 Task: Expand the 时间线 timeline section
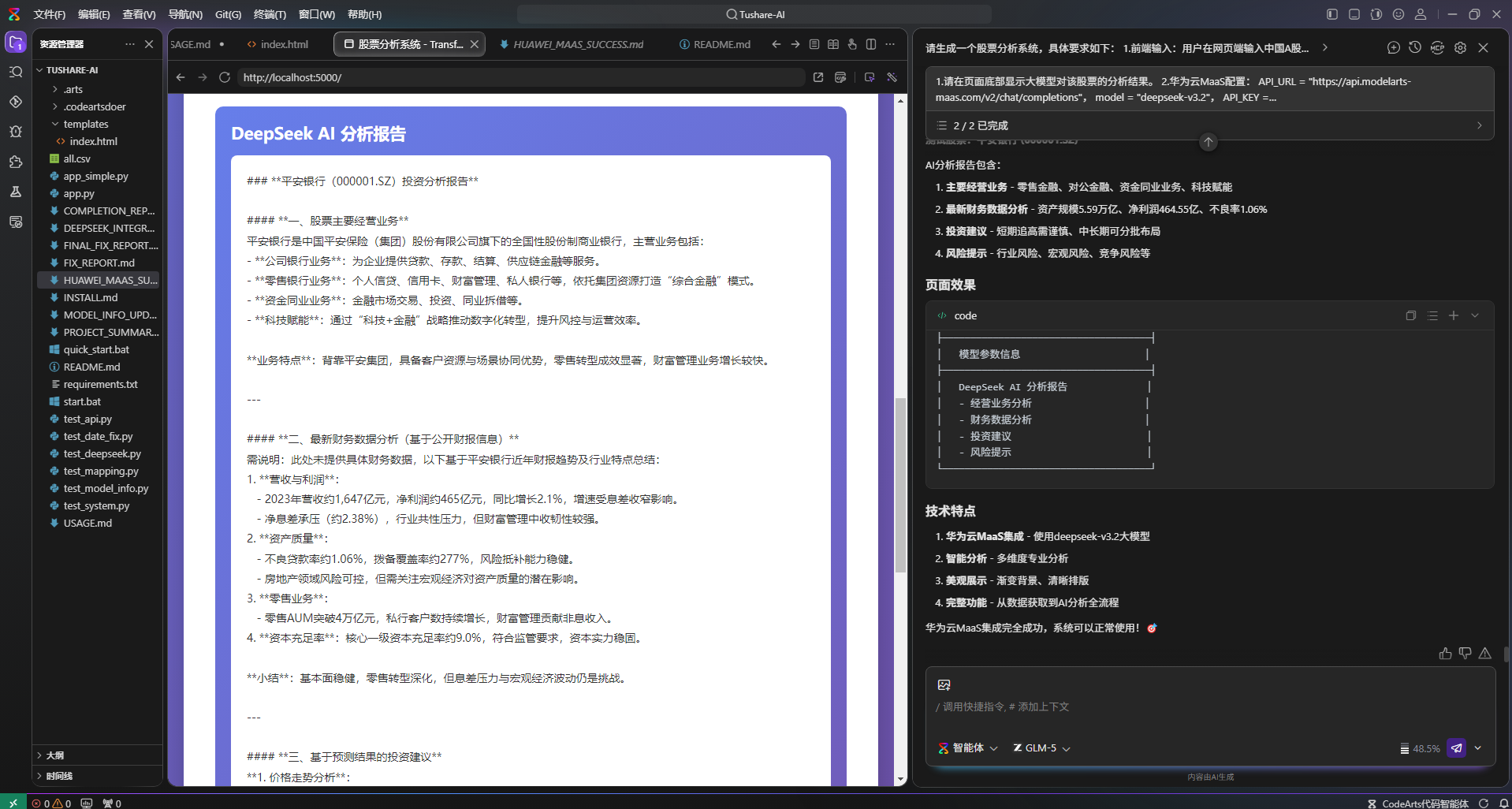(98, 776)
